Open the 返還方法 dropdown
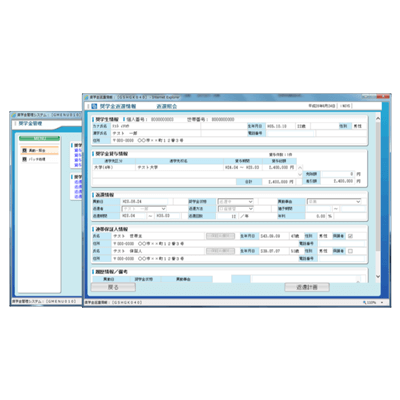Viewport: 400px width, 400px height. [235, 209]
